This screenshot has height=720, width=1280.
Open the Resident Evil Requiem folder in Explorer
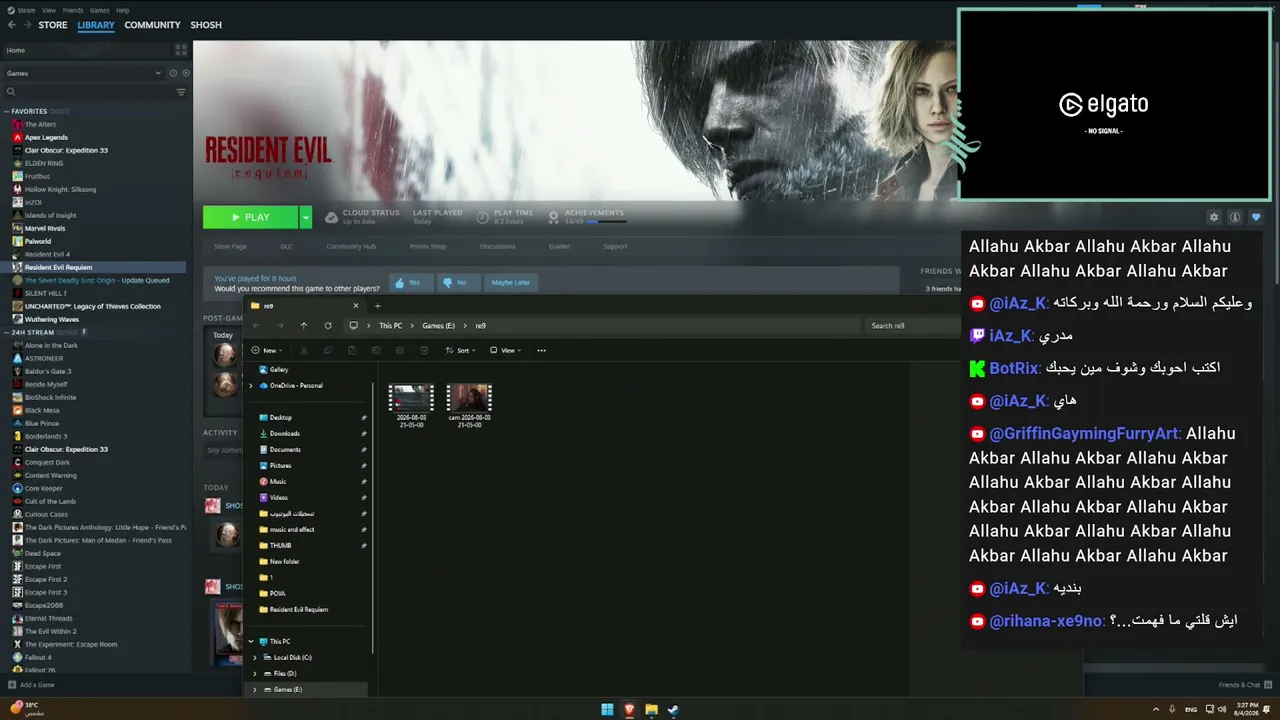299,610
